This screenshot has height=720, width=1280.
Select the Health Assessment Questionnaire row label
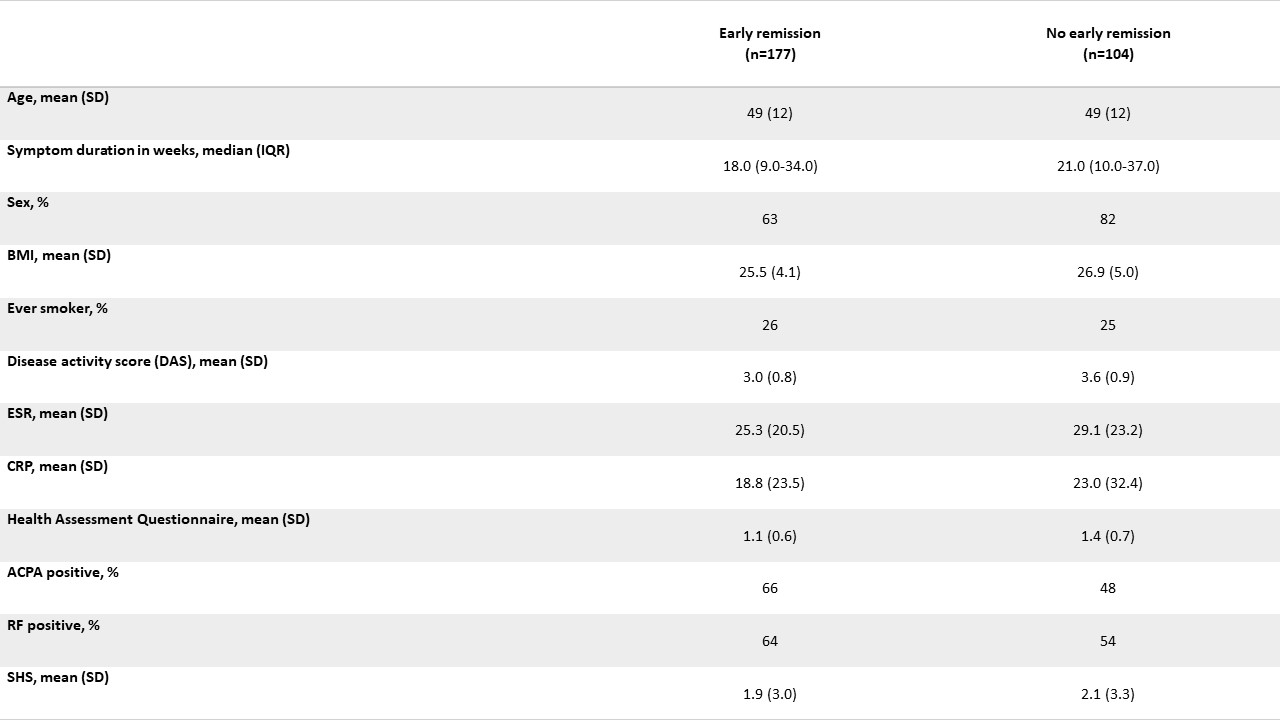coord(158,520)
